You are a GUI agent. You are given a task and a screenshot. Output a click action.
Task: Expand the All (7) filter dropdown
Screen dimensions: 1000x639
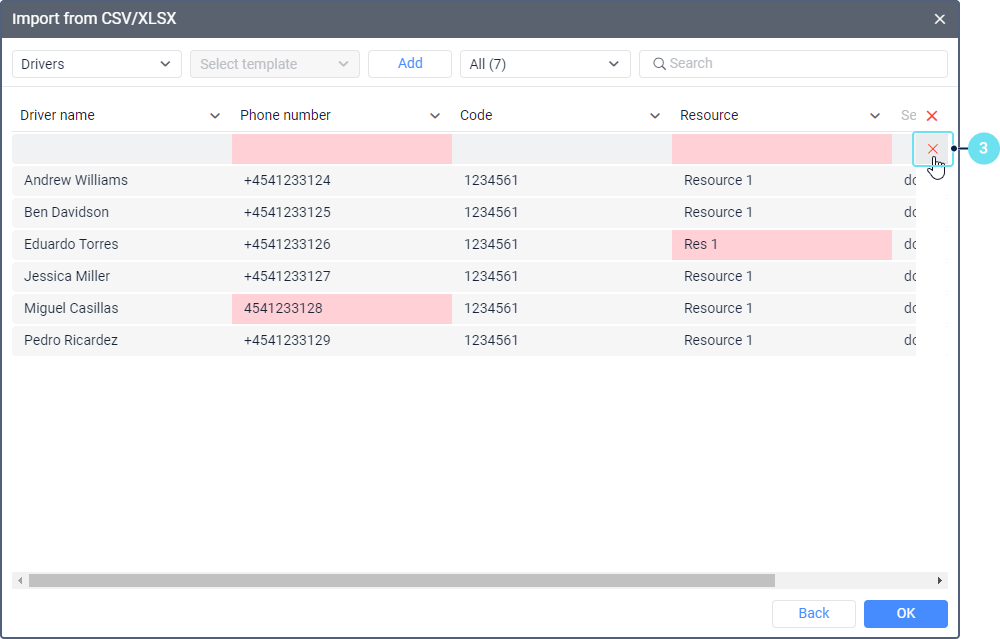544,64
